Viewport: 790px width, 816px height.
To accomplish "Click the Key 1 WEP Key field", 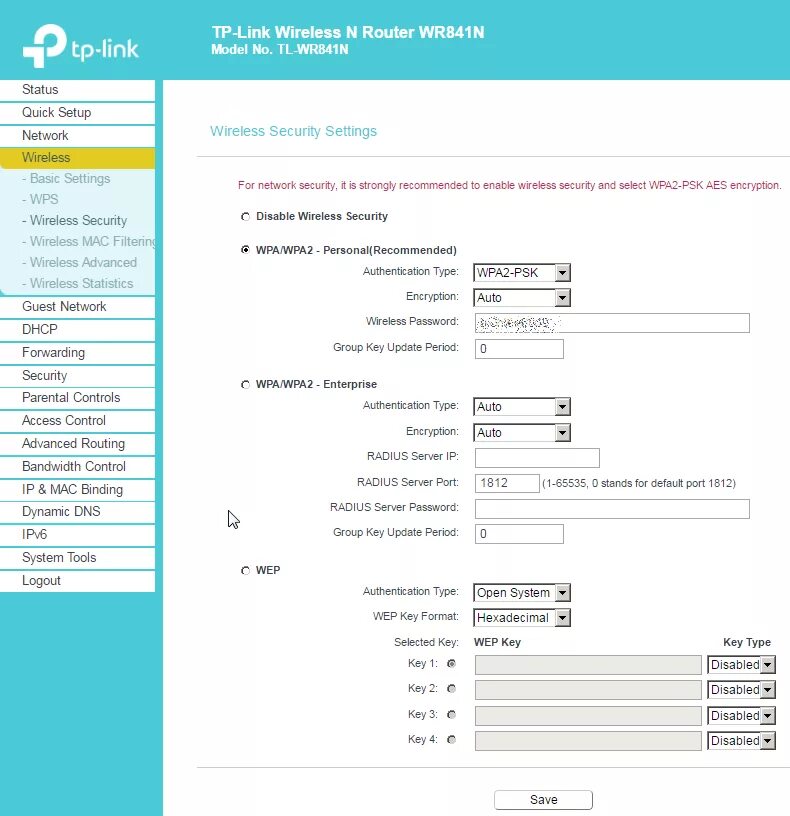I will pos(588,665).
